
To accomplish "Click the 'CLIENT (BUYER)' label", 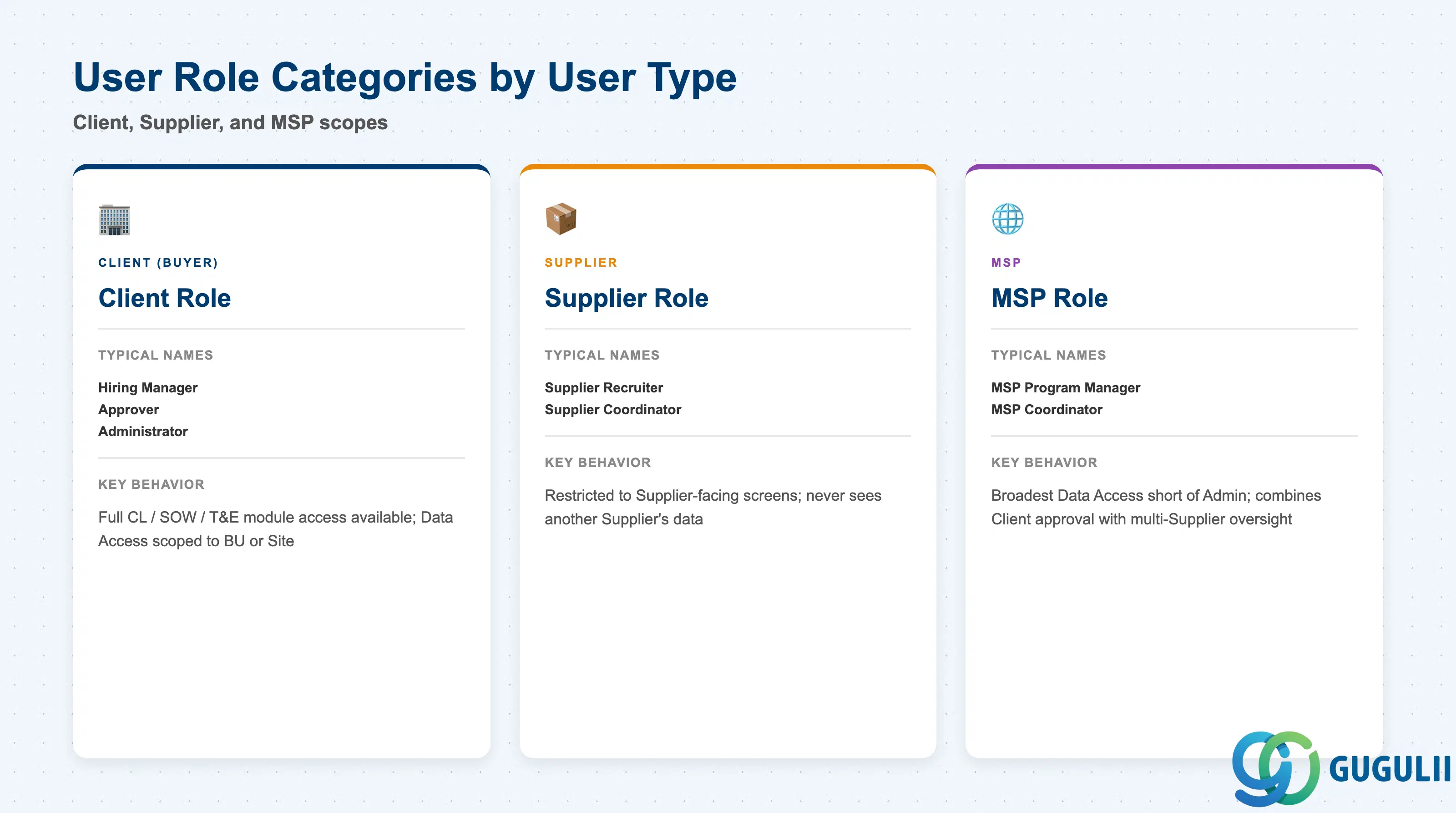I will point(158,263).
